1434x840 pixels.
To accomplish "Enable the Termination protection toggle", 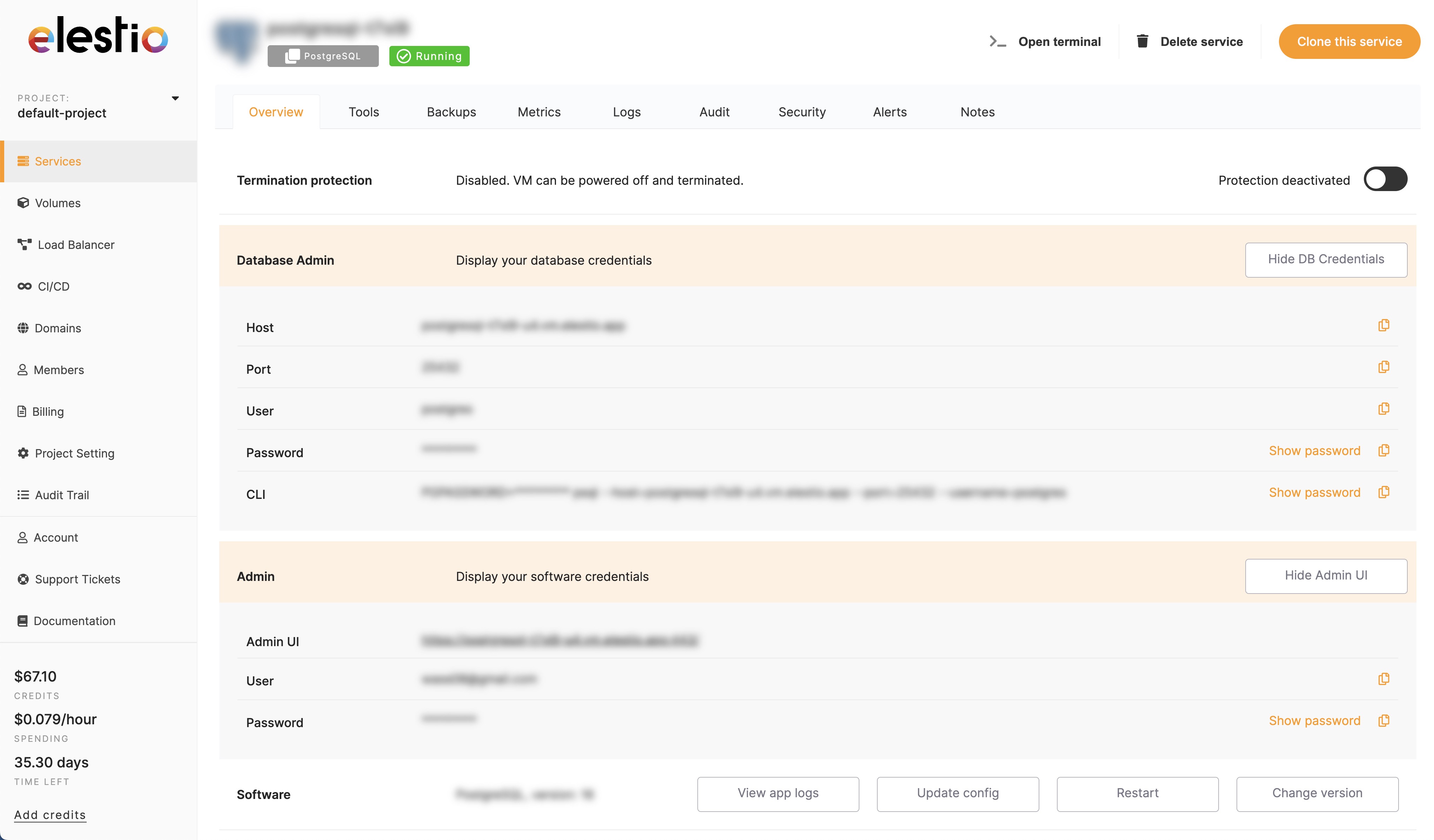I will coord(1386,179).
